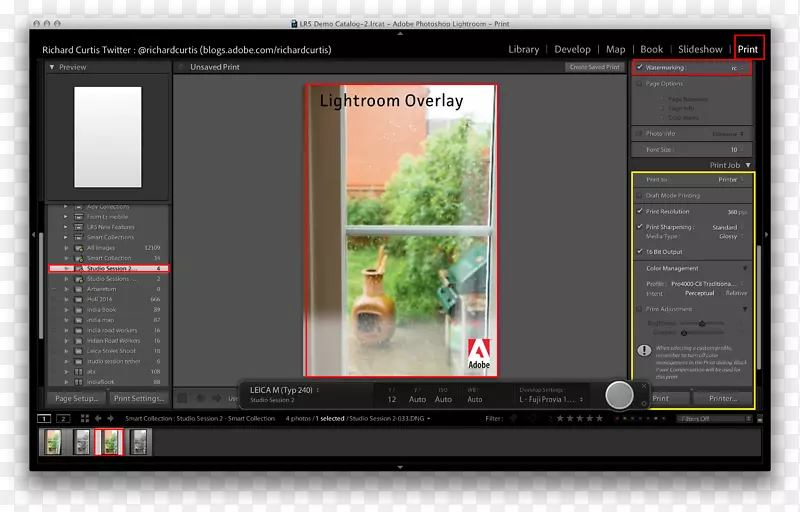Toggle the Print Resolution checkbox
800x512 pixels.
639,211
